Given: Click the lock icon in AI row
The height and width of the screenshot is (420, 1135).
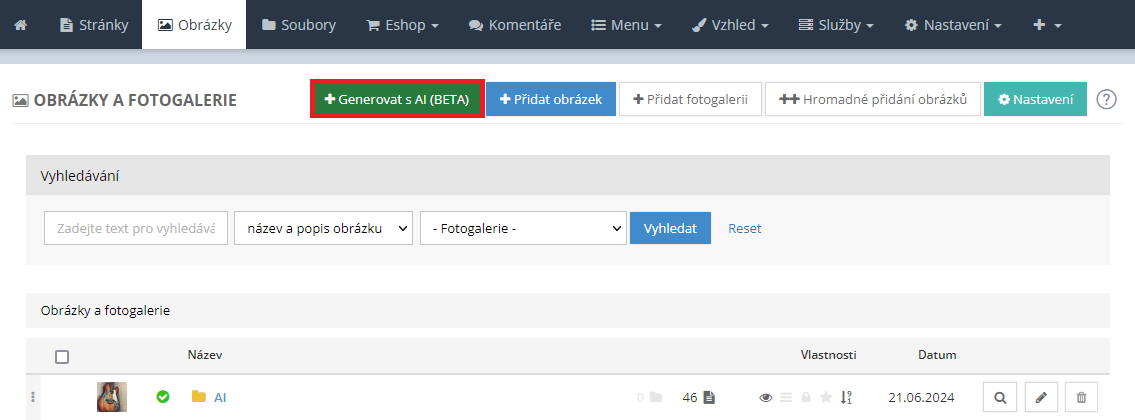Looking at the screenshot, I should point(806,397).
